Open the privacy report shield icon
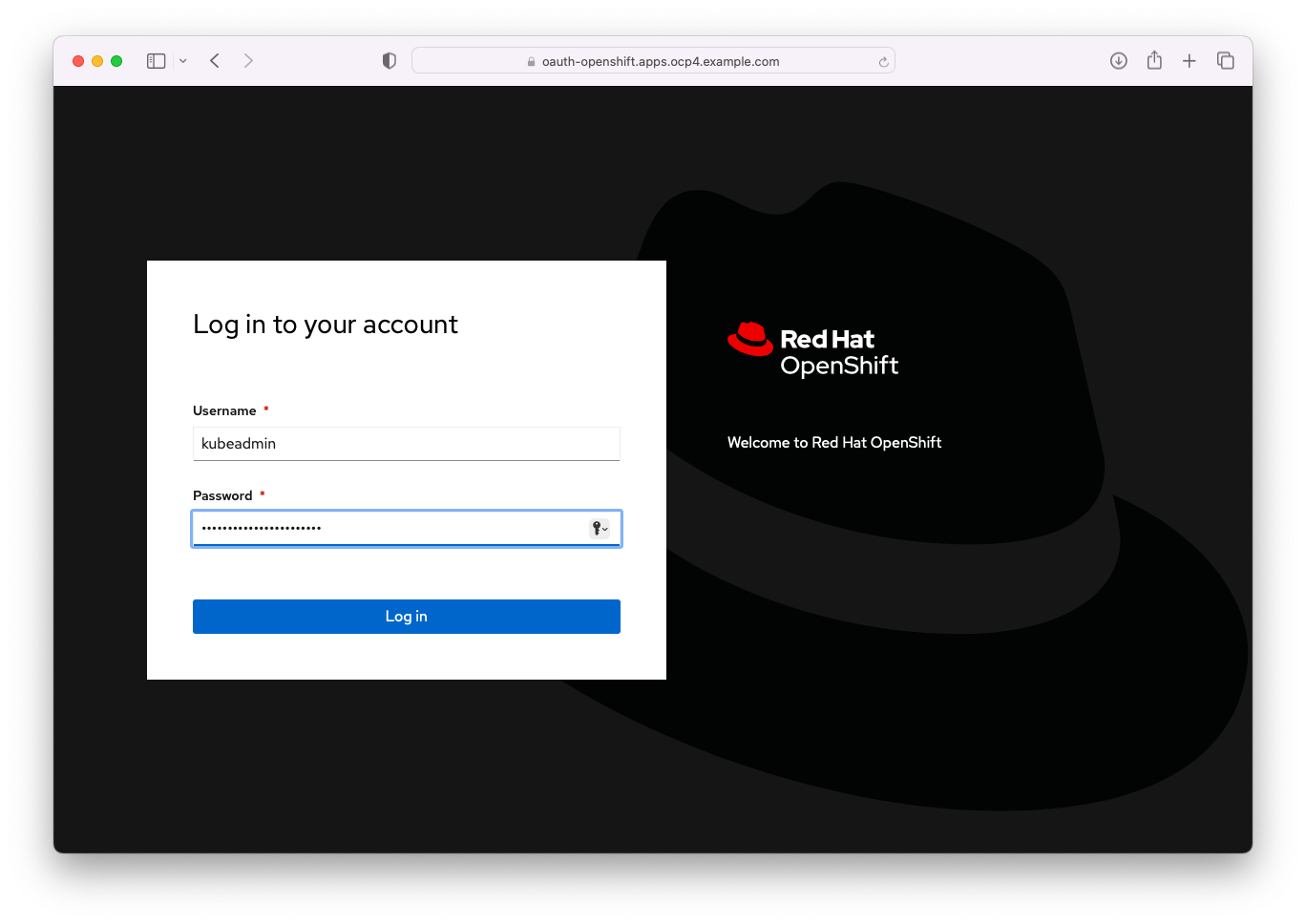This screenshot has height=924, width=1306. click(x=389, y=61)
